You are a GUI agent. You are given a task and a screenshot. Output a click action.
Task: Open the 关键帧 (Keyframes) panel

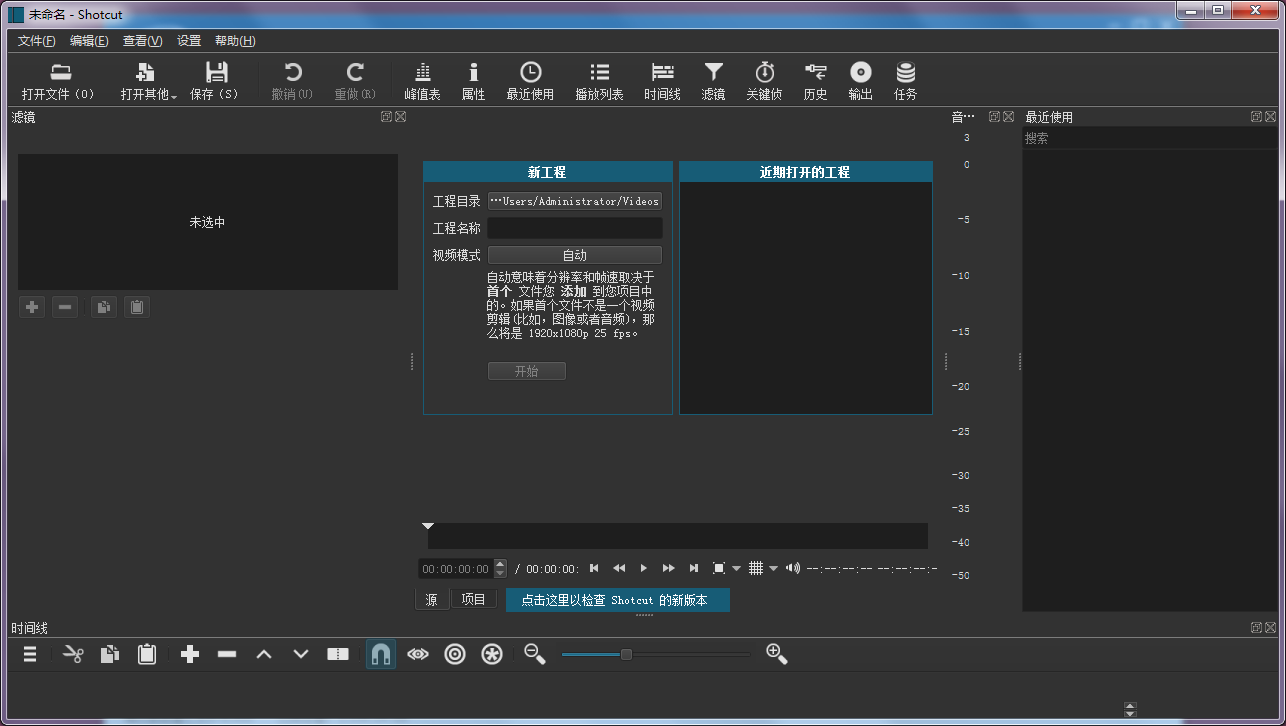tap(764, 80)
